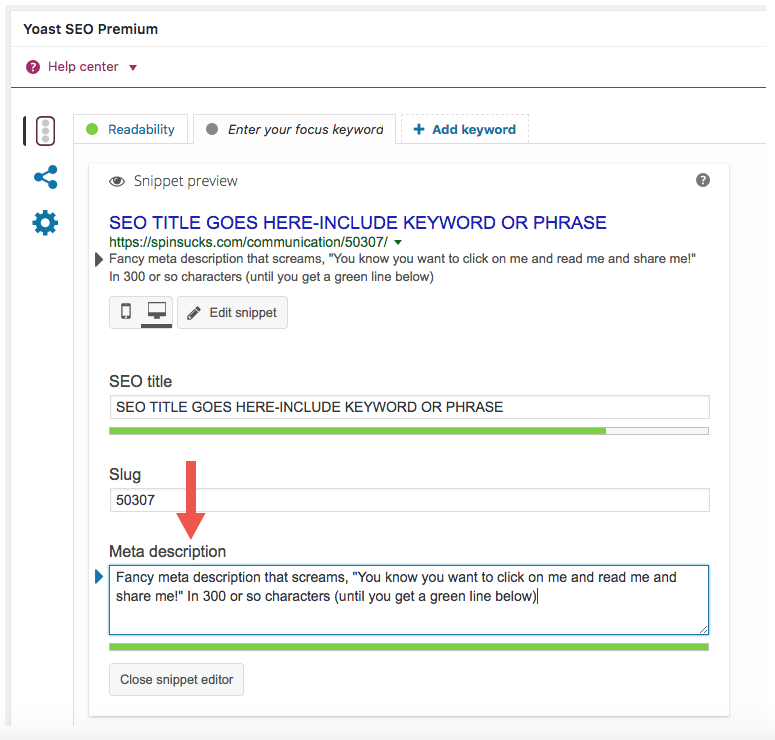Viewport: 775px width, 740px height.
Task: Click the Edit snippet button
Action: 232,313
